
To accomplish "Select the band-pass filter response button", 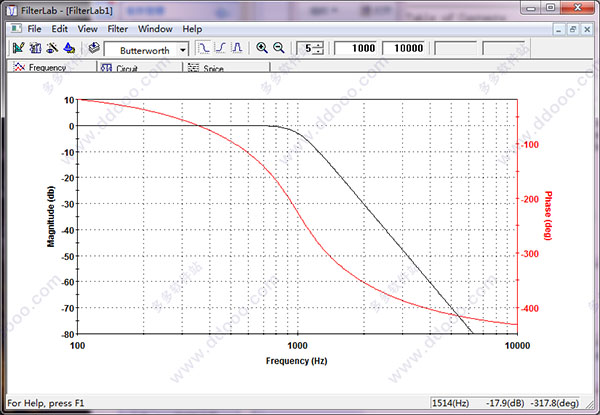I will (x=237, y=48).
